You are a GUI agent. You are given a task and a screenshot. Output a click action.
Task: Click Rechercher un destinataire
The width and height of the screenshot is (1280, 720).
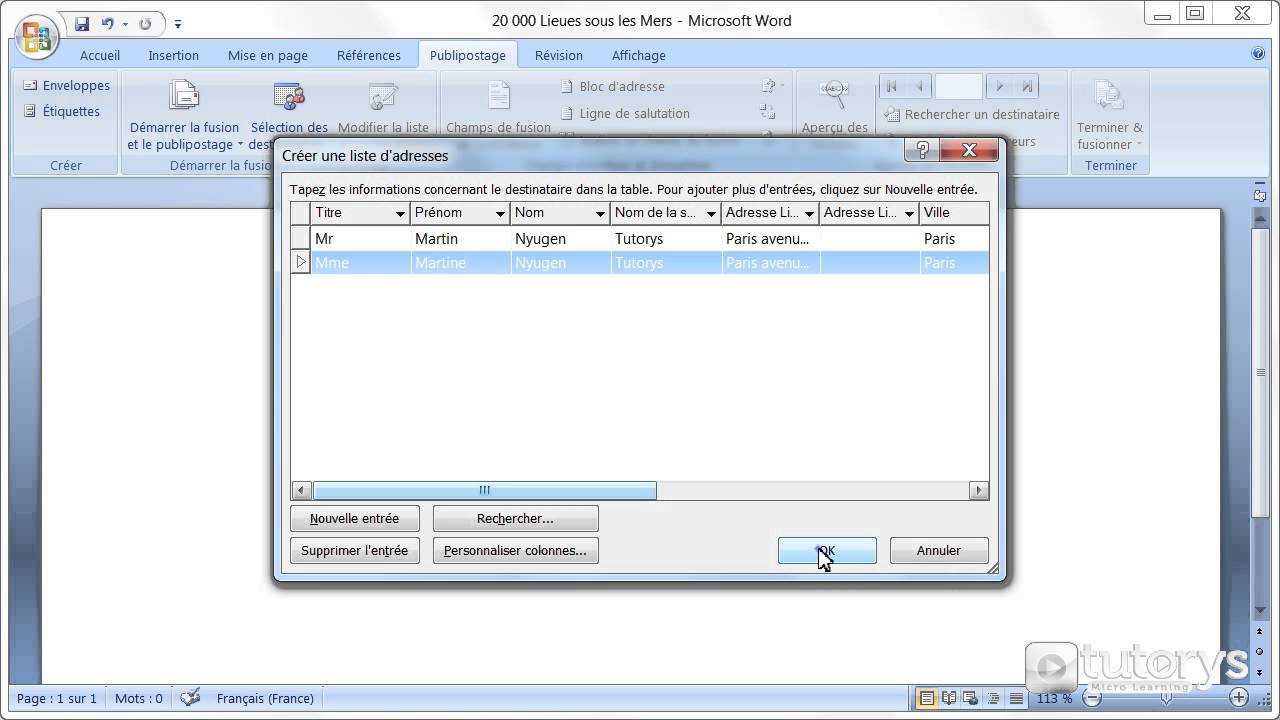pyautogui.click(x=971, y=114)
